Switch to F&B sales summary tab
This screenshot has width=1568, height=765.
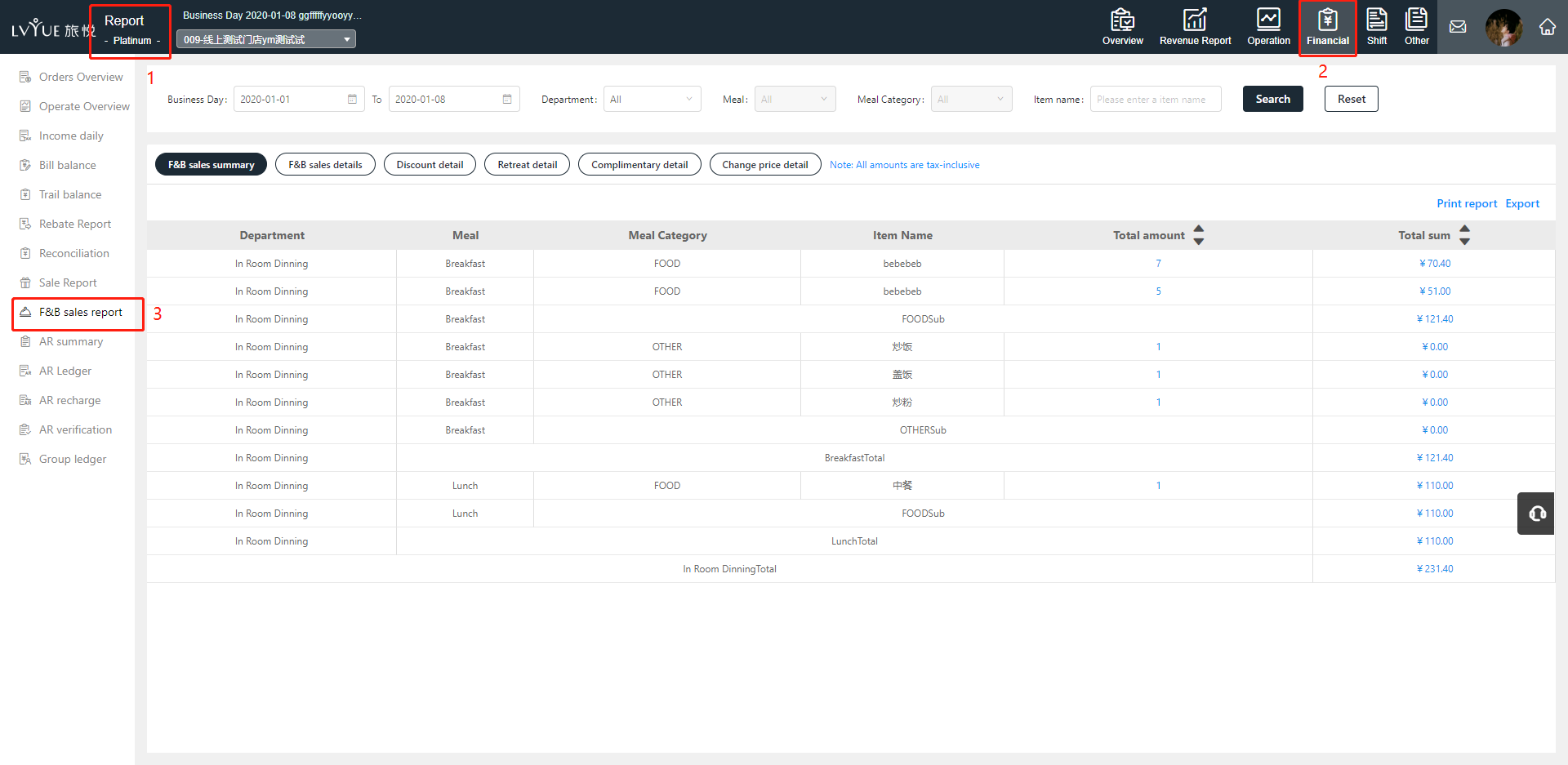pos(211,164)
